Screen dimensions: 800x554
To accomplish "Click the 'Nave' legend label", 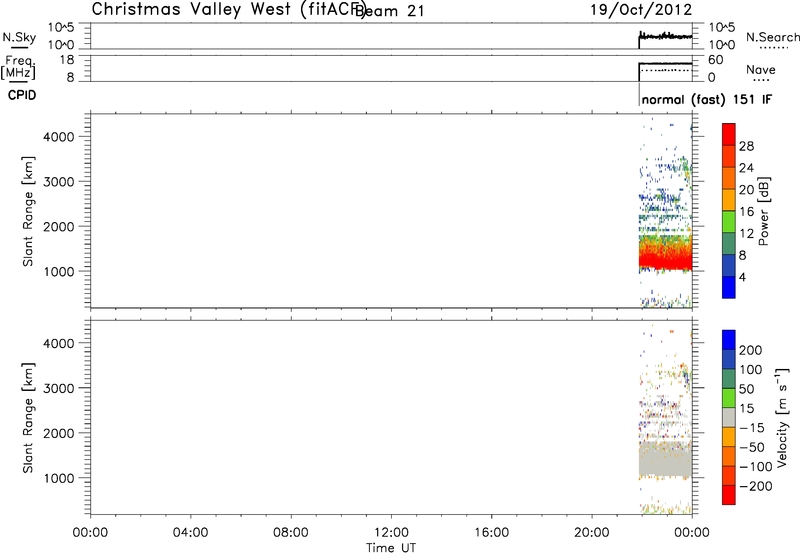I will click(761, 70).
